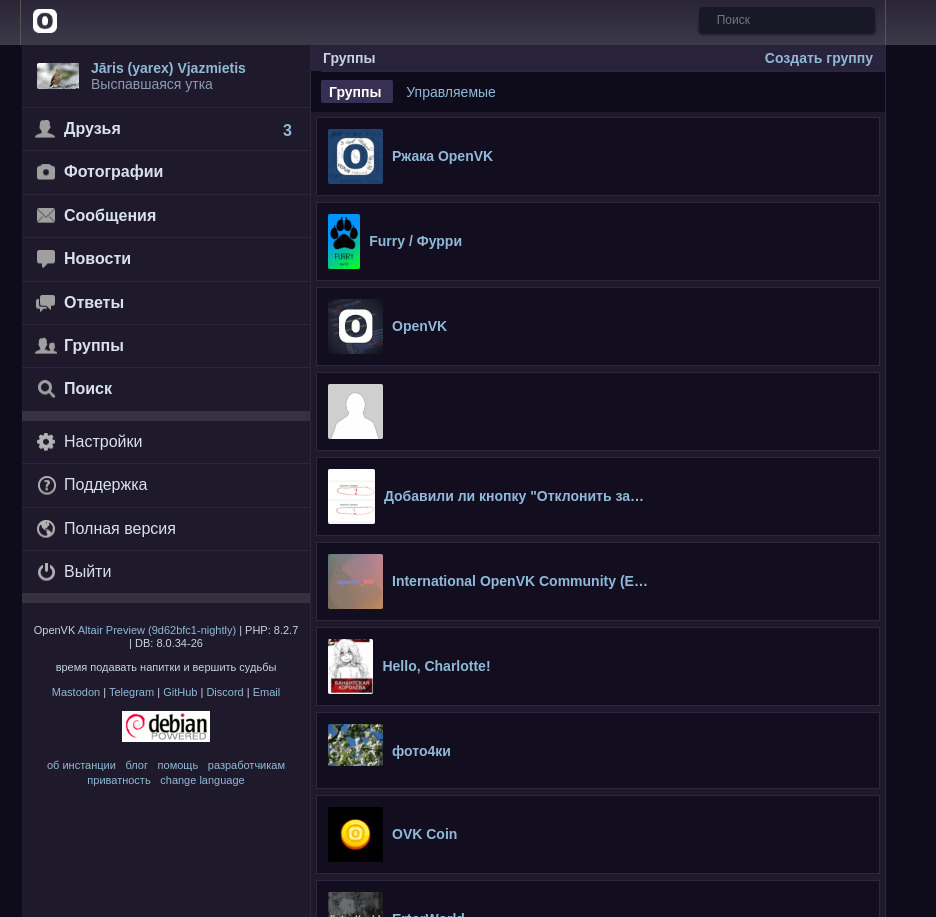
Task: Open the Furry / Фурри group
Action: point(415,241)
